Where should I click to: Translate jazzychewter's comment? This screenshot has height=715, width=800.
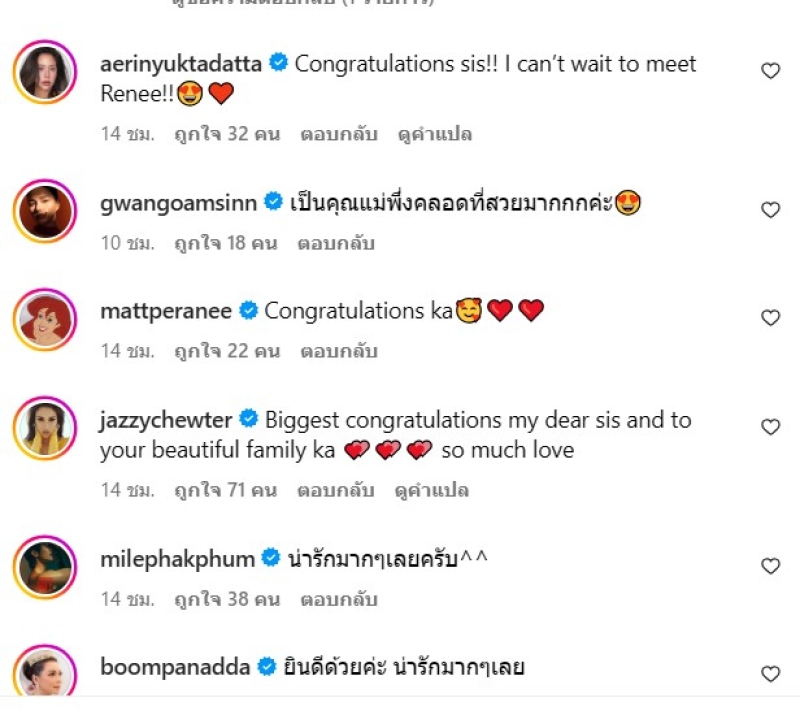click(432, 491)
